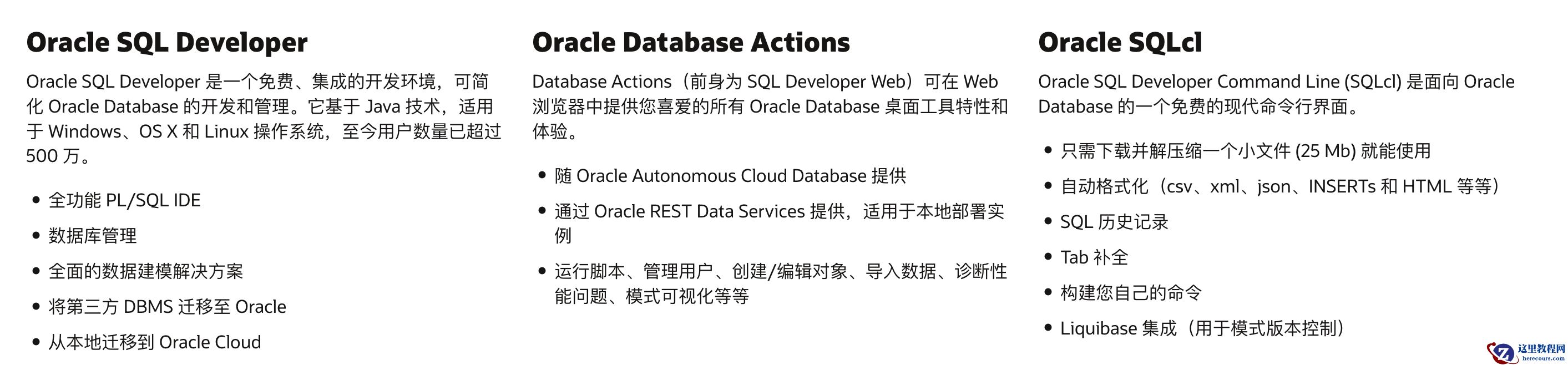Viewport: 1568px width, 365px height.
Task: Click the 运行脚本、管理用户 bullet item
Action: 780,271
